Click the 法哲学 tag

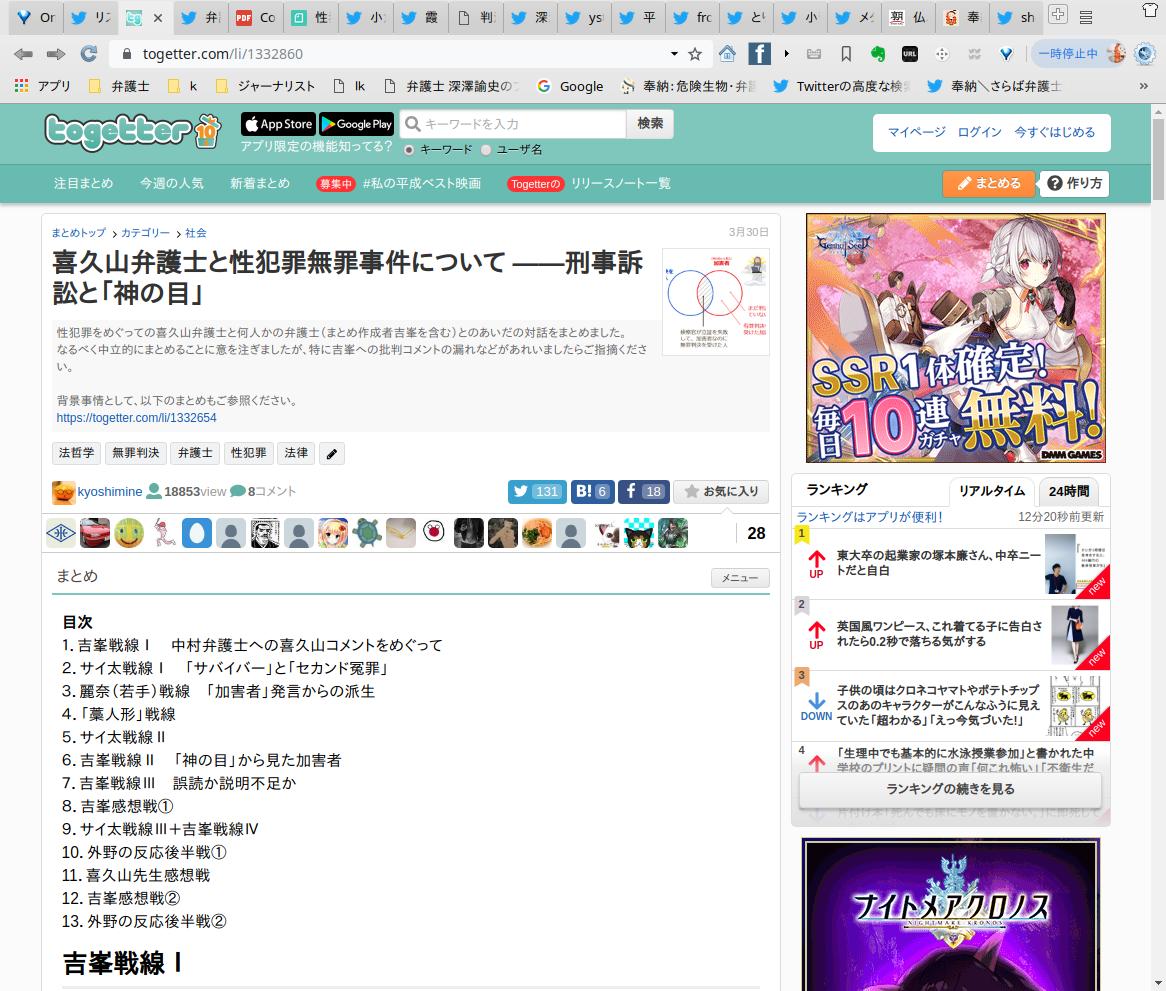pos(77,453)
